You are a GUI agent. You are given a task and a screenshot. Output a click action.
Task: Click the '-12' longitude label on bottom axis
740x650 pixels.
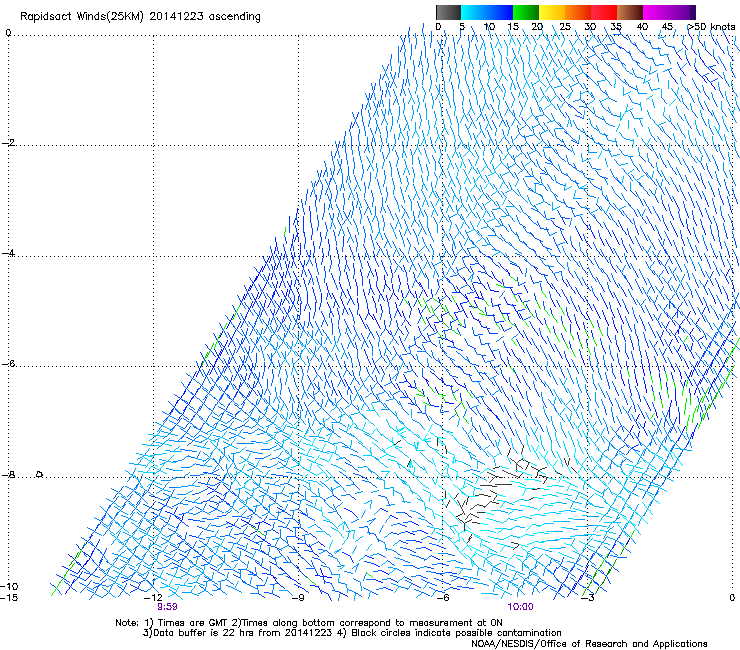(x=154, y=598)
